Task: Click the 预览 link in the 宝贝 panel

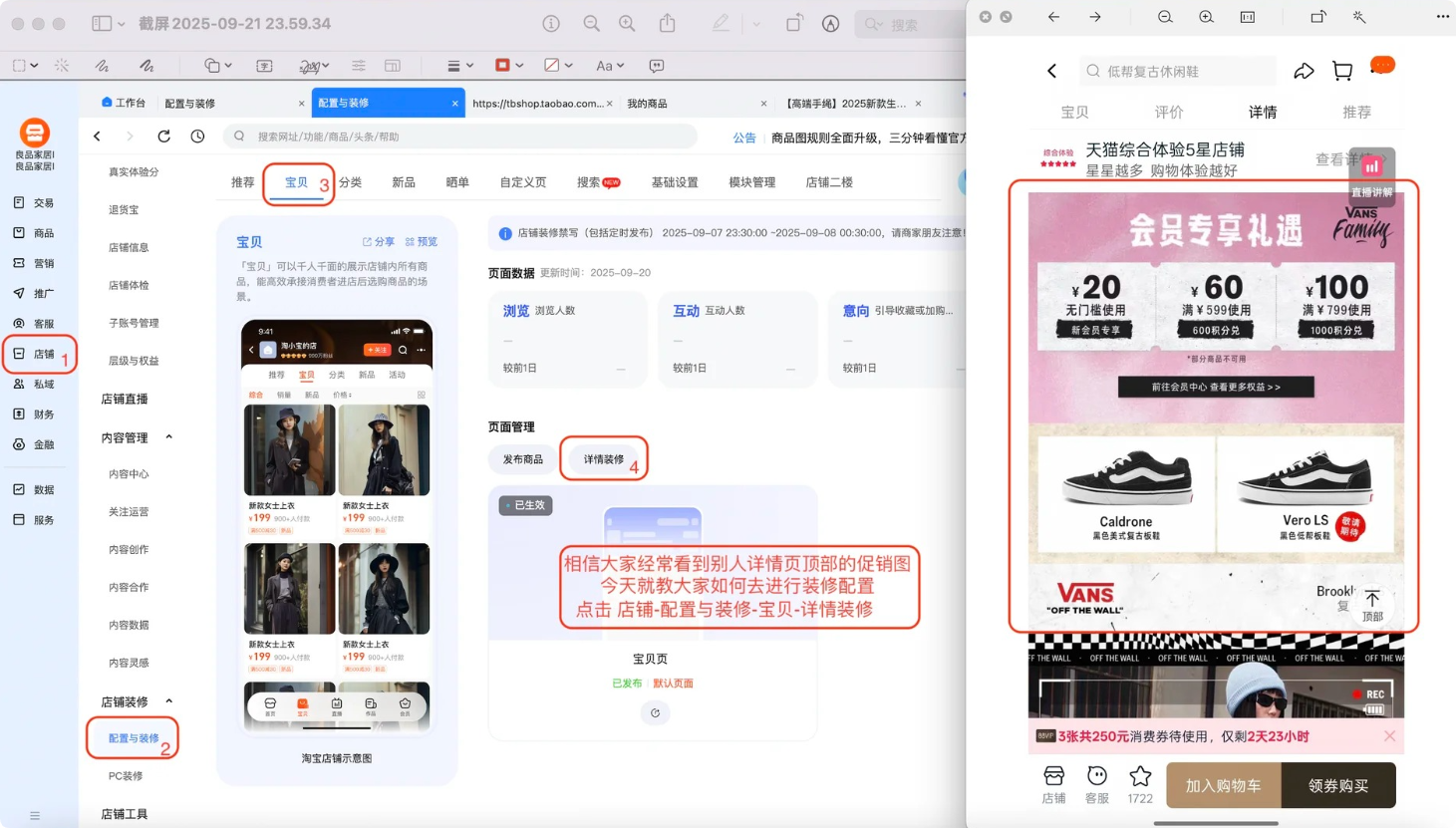Action: pyautogui.click(x=422, y=242)
